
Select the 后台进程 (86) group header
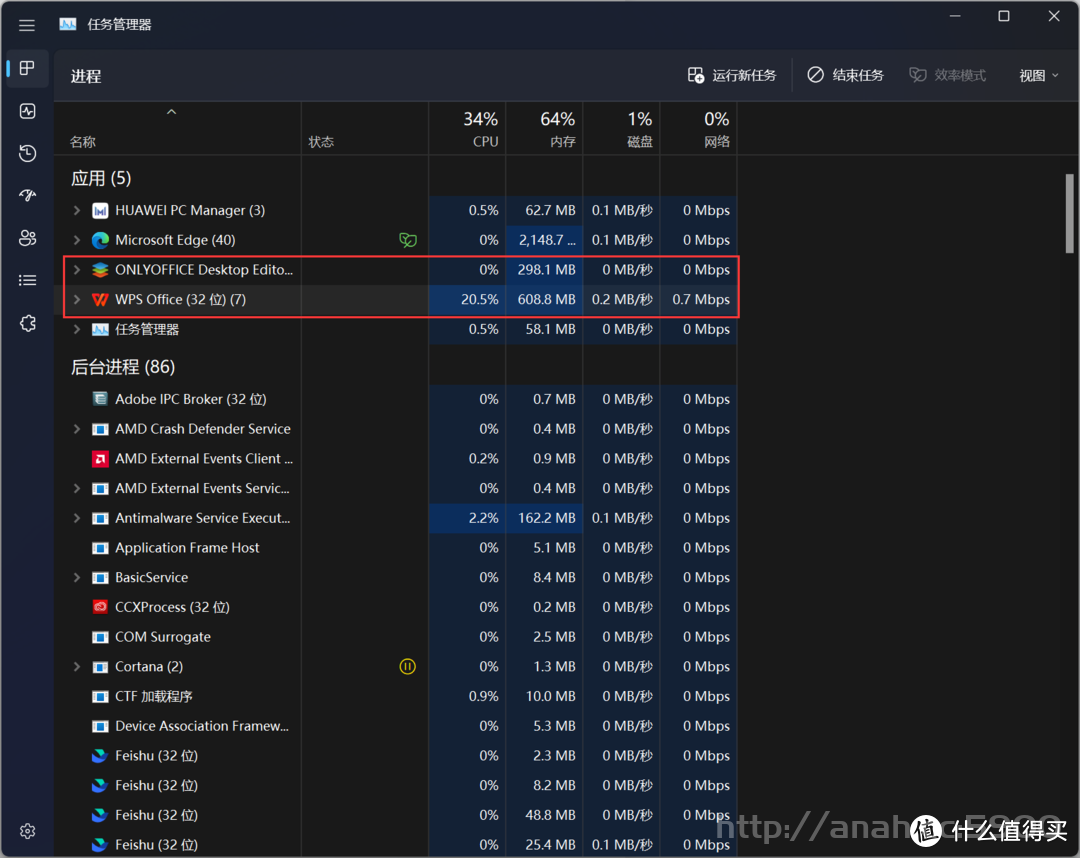123,367
